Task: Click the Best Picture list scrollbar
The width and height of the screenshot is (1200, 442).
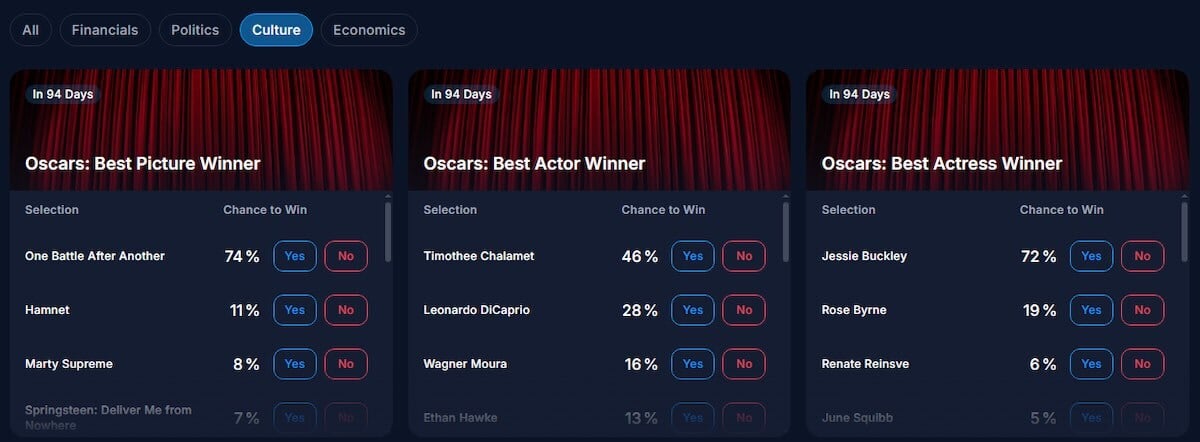Action: (388, 232)
